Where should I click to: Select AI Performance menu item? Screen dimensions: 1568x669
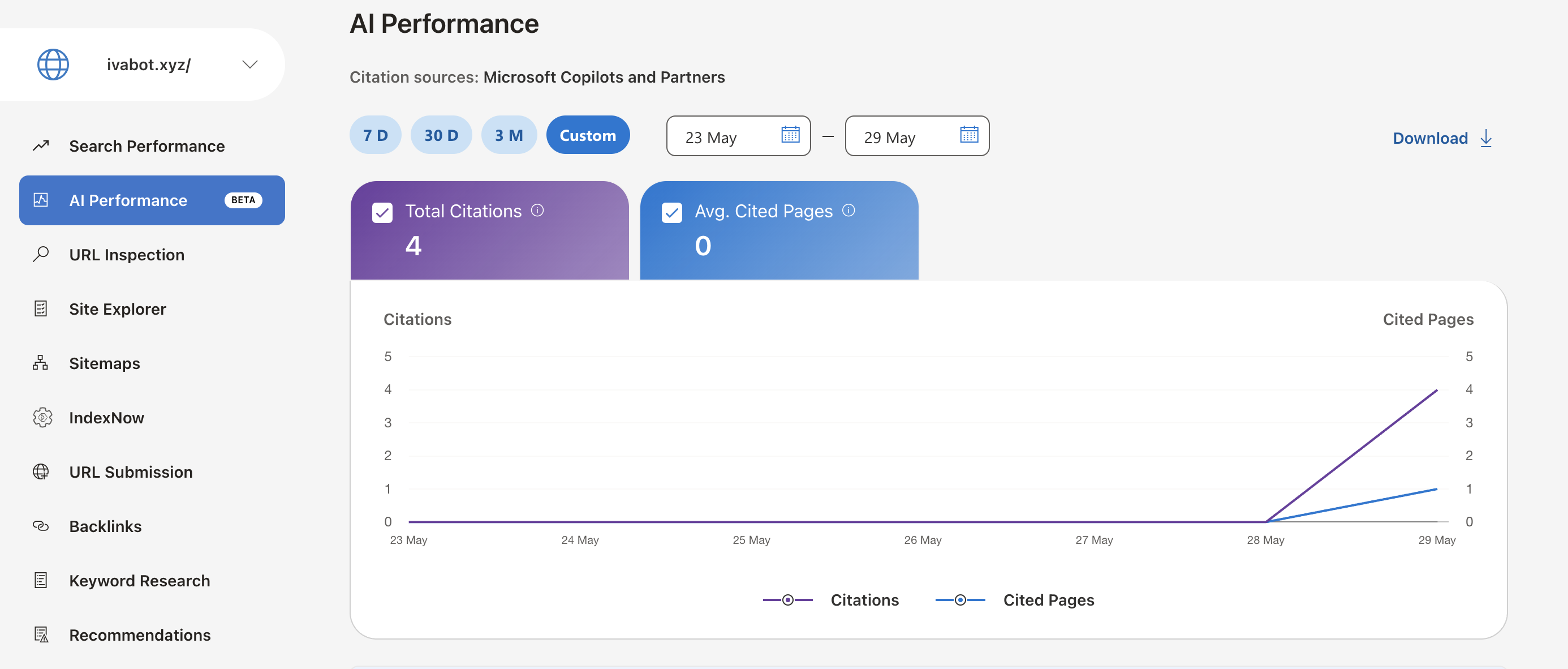tap(152, 200)
